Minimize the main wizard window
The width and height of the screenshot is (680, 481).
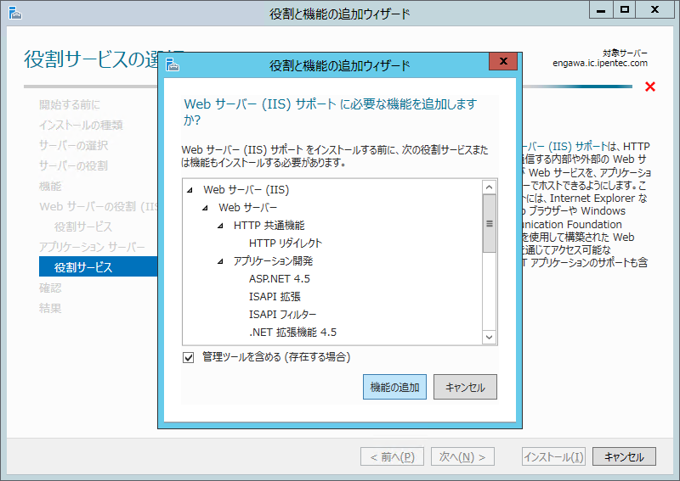tap(601, 10)
